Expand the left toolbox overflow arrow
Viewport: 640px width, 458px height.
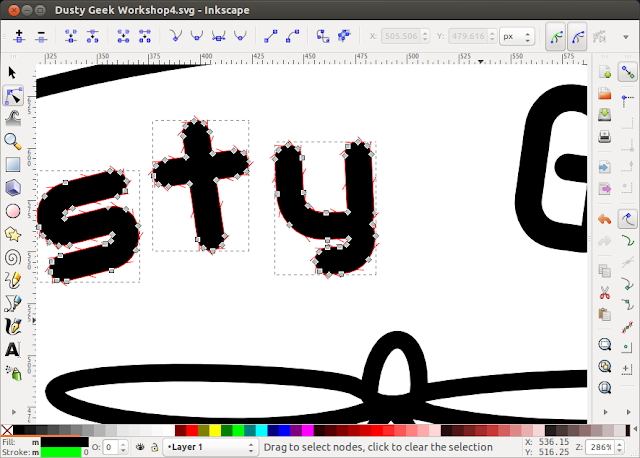(13, 412)
